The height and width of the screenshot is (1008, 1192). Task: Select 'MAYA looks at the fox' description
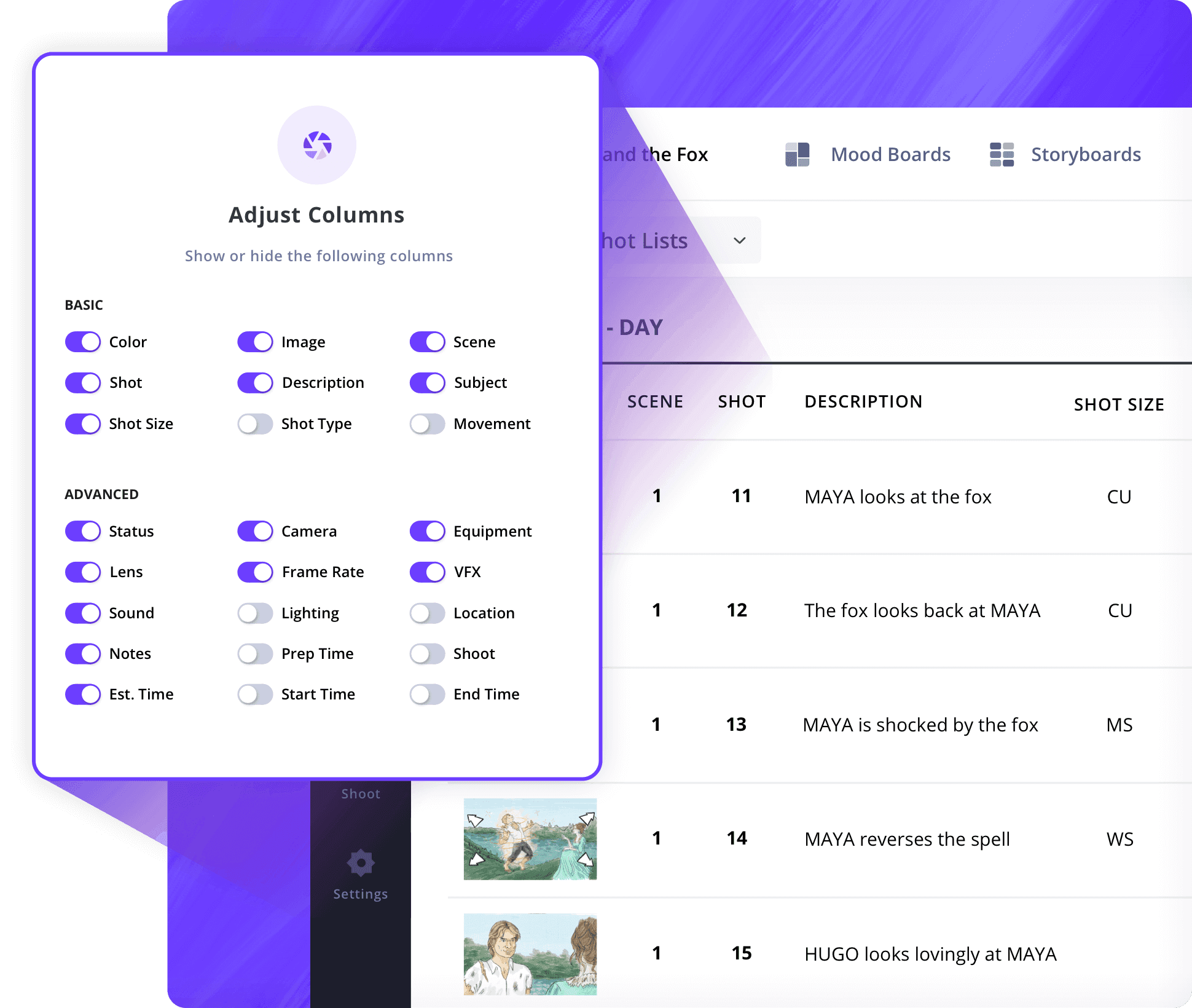898,497
